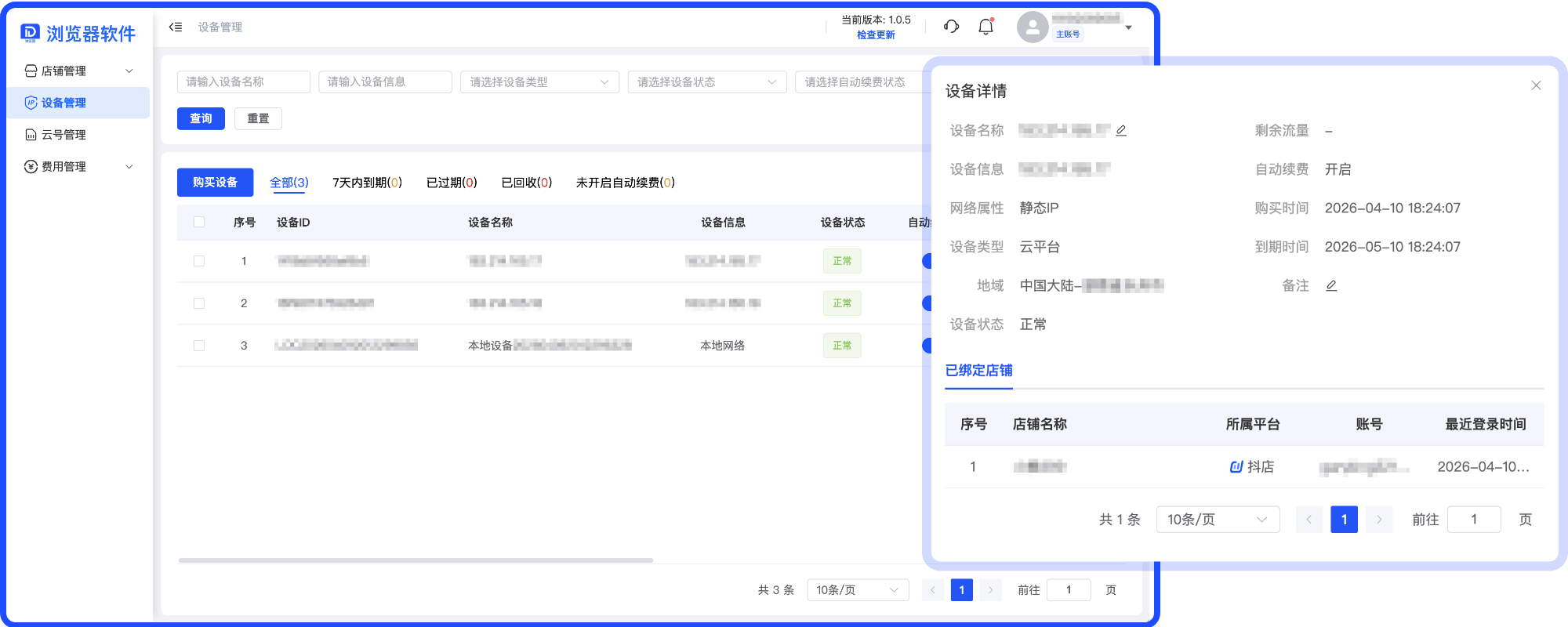Screen dimensions: 1568x627
Task: Switch to the 未开启自动续费(0) tab
Action: coord(626,183)
